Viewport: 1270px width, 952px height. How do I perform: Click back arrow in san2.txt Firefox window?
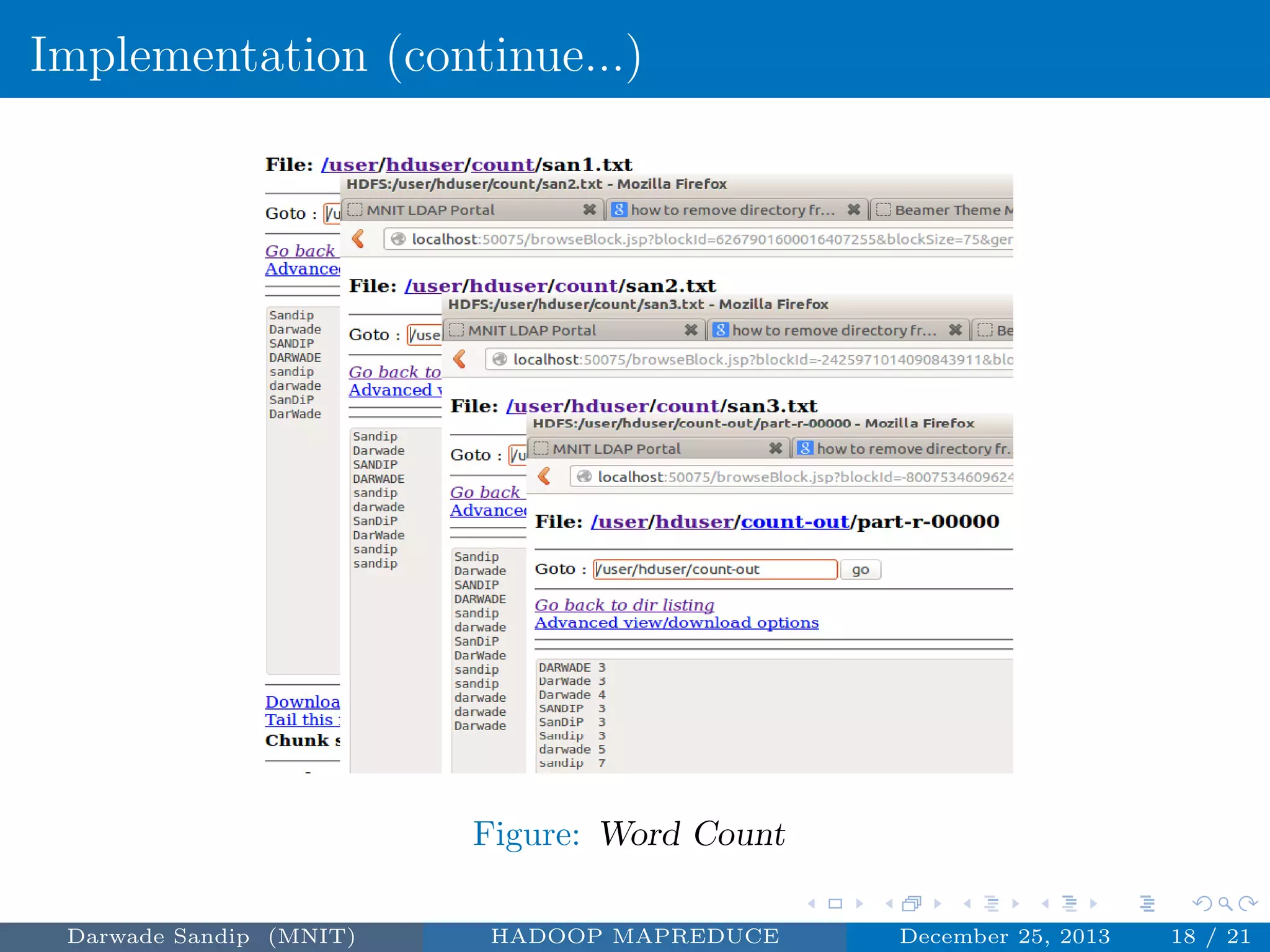(x=358, y=239)
